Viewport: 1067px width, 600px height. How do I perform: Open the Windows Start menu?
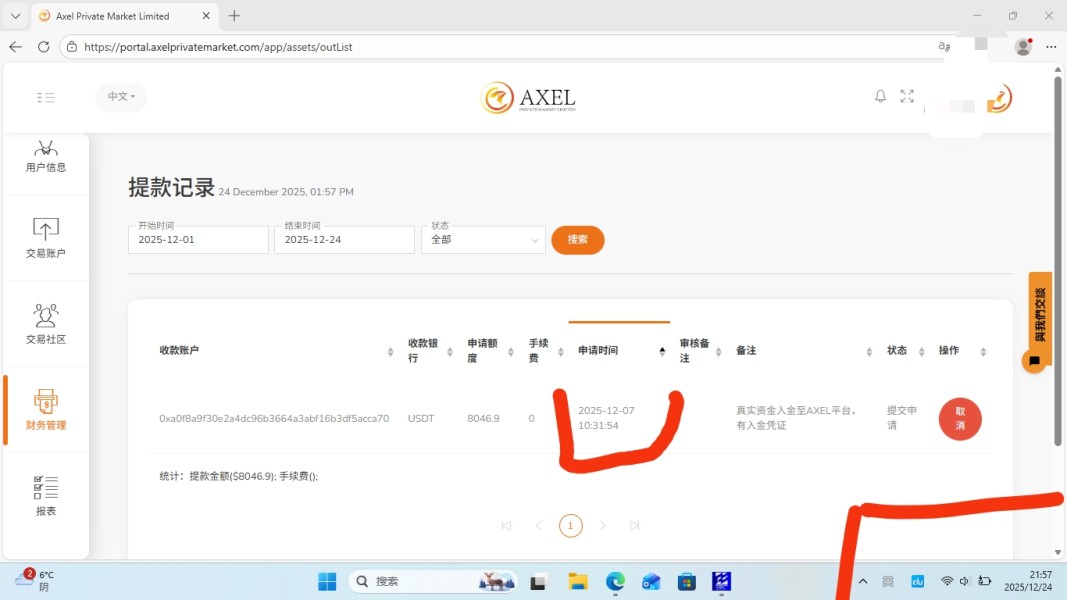pos(327,581)
